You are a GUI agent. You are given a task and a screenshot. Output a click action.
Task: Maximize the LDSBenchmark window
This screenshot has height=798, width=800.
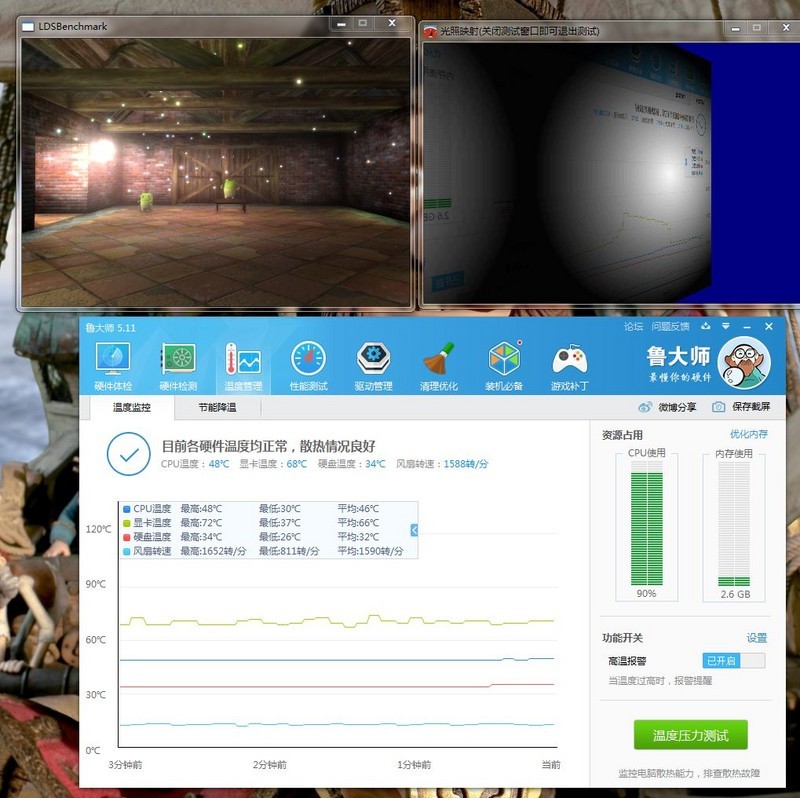point(363,23)
